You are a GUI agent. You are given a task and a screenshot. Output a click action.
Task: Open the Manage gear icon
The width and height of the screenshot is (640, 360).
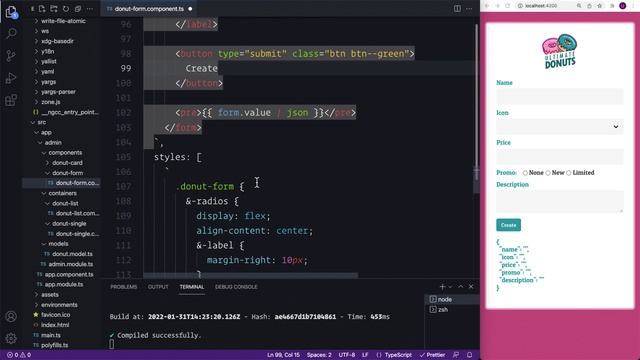[x=11, y=338]
